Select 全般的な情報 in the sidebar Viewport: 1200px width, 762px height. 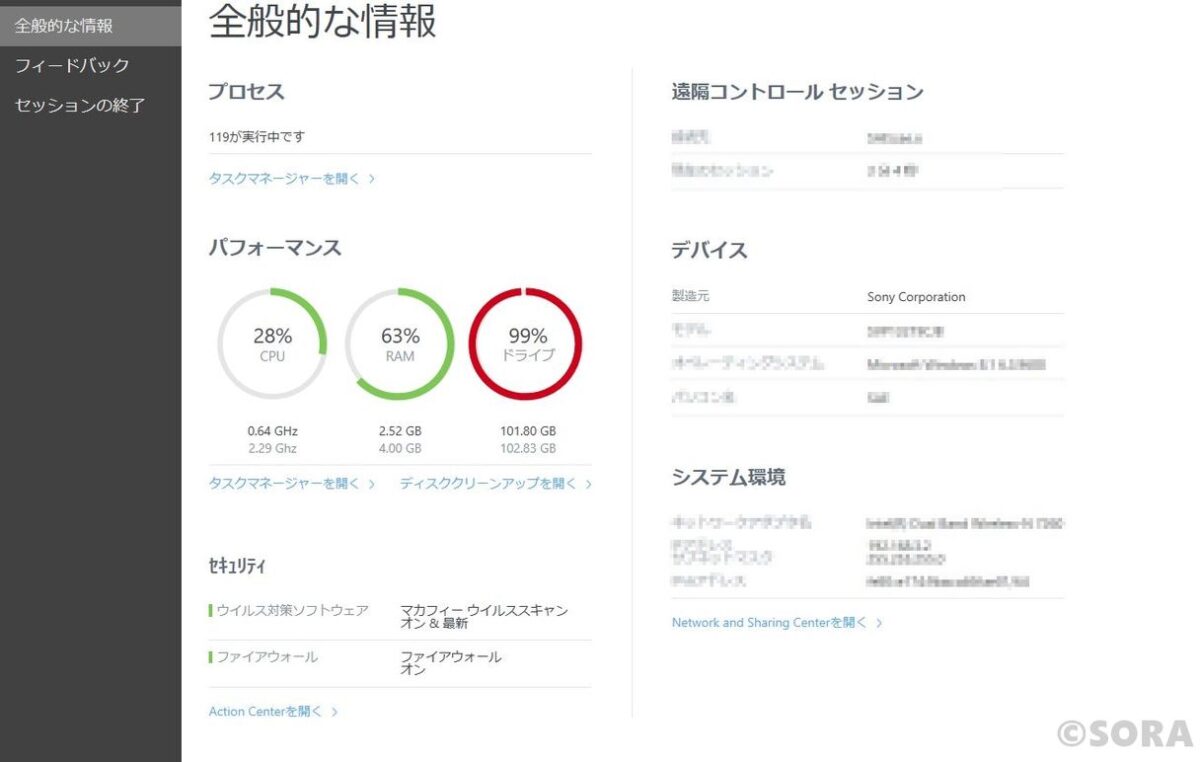(64, 25)
